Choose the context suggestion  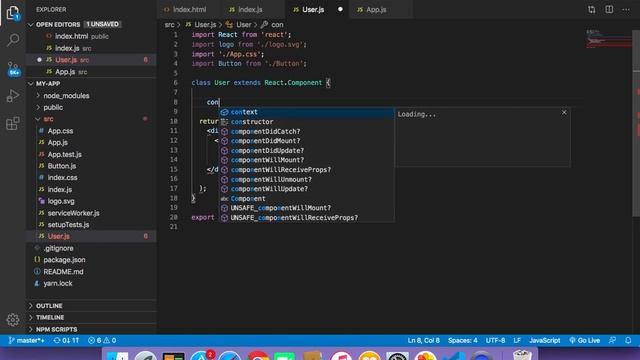pyautogui.click(x=307, y=112)
